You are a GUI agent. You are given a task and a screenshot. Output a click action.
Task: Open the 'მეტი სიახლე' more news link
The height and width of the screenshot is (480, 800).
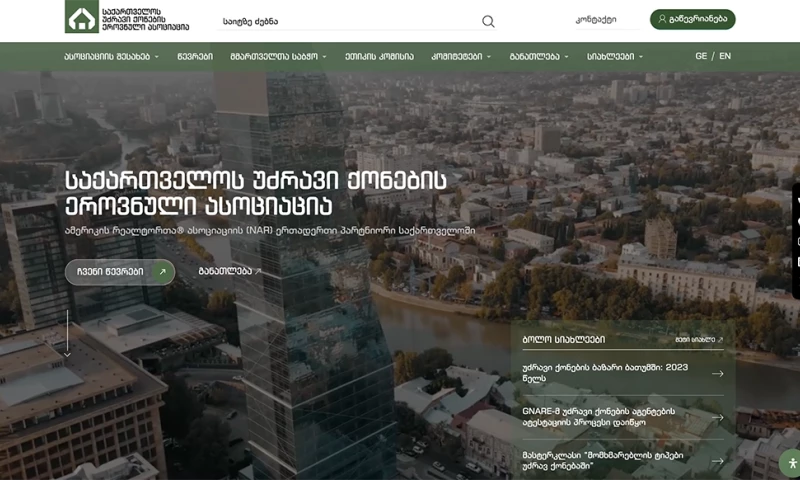pyautogui.click(x=699, y=339)
